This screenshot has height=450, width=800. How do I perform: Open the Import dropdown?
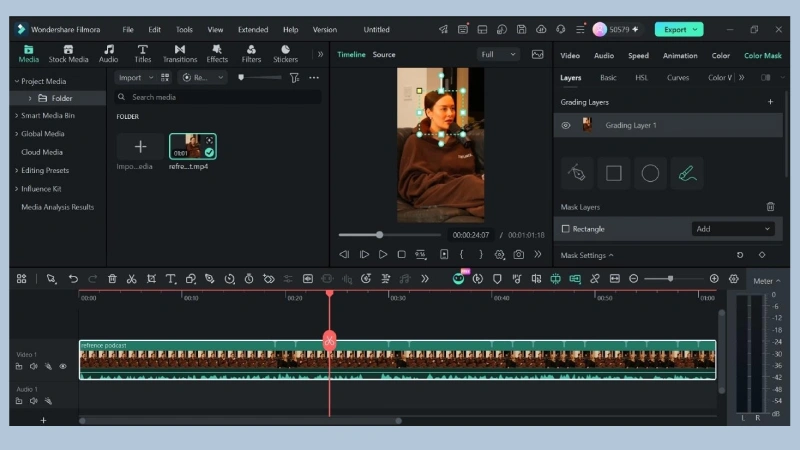click(135, 78)
